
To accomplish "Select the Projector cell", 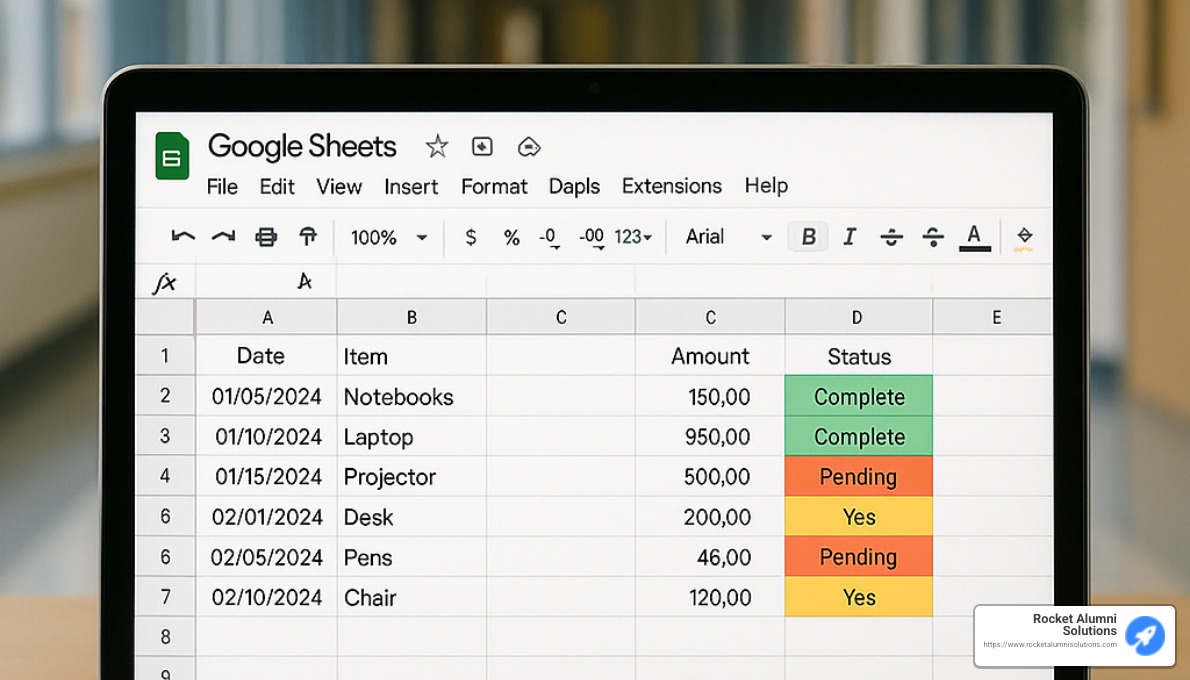I will point(411,476).
